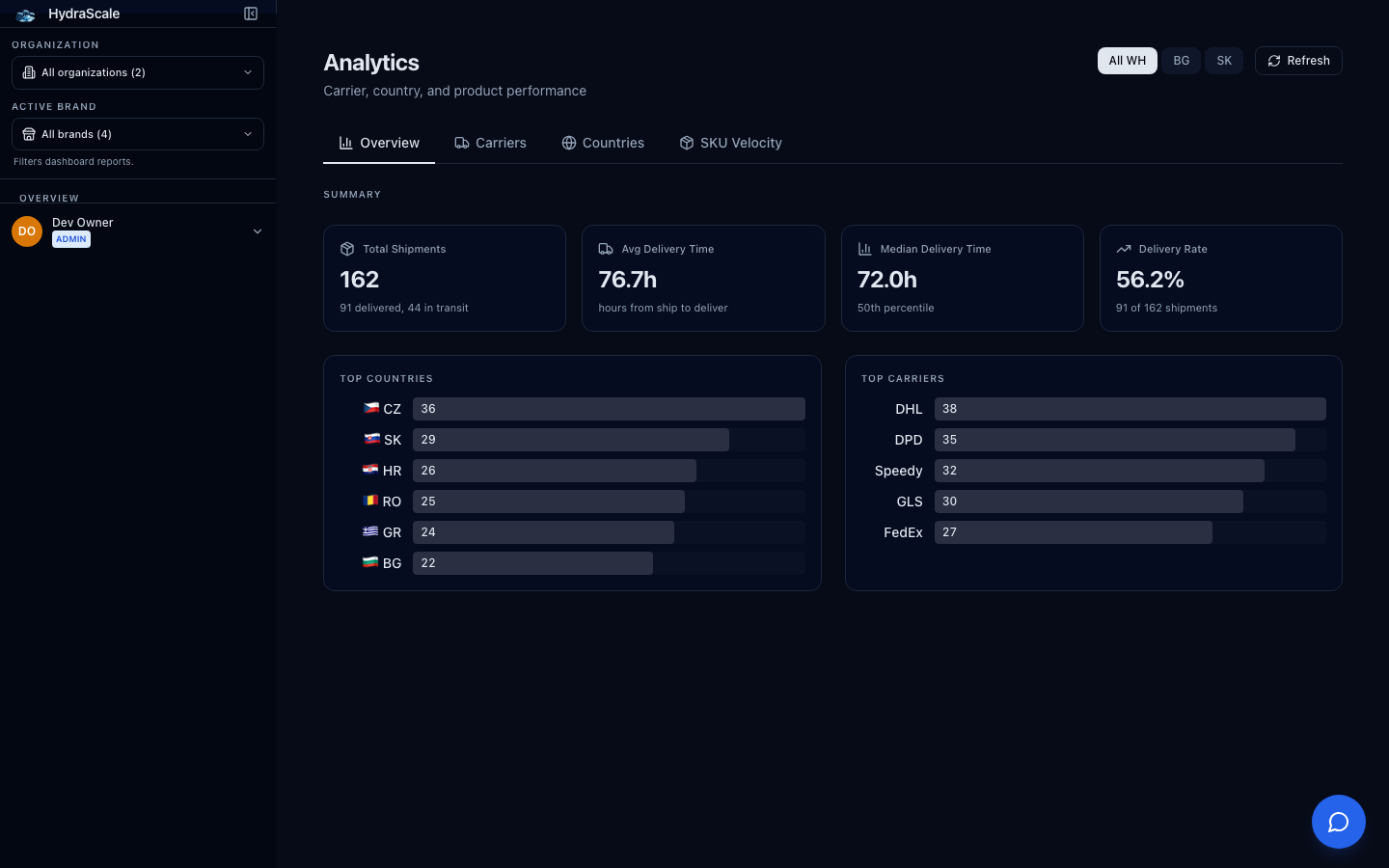Click the SK country bar showing 29
The height and width of the screenshot is (868, 1389).
point(571,440)
